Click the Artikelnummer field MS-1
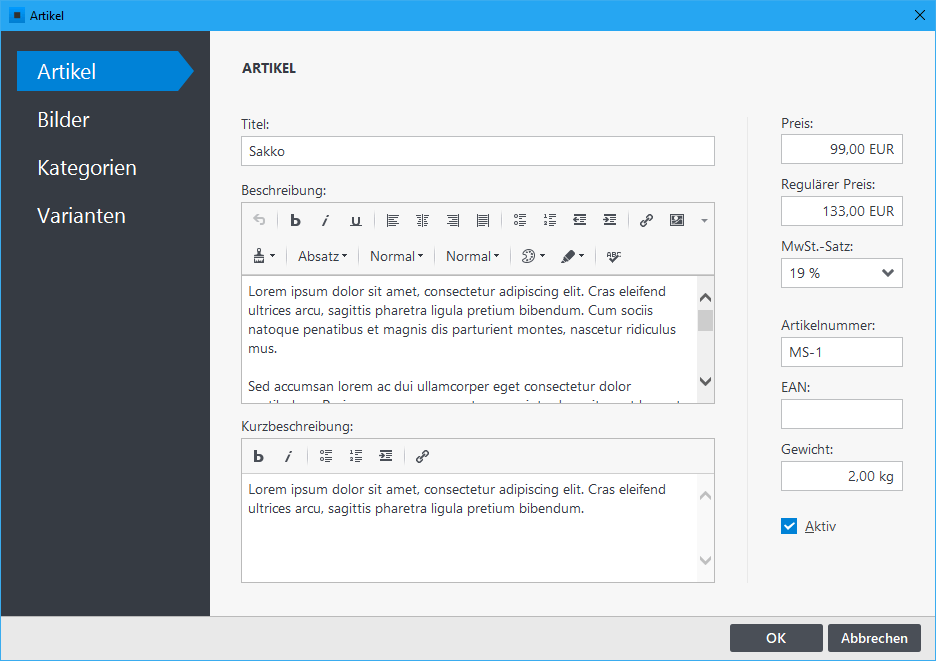 point(842,352)
